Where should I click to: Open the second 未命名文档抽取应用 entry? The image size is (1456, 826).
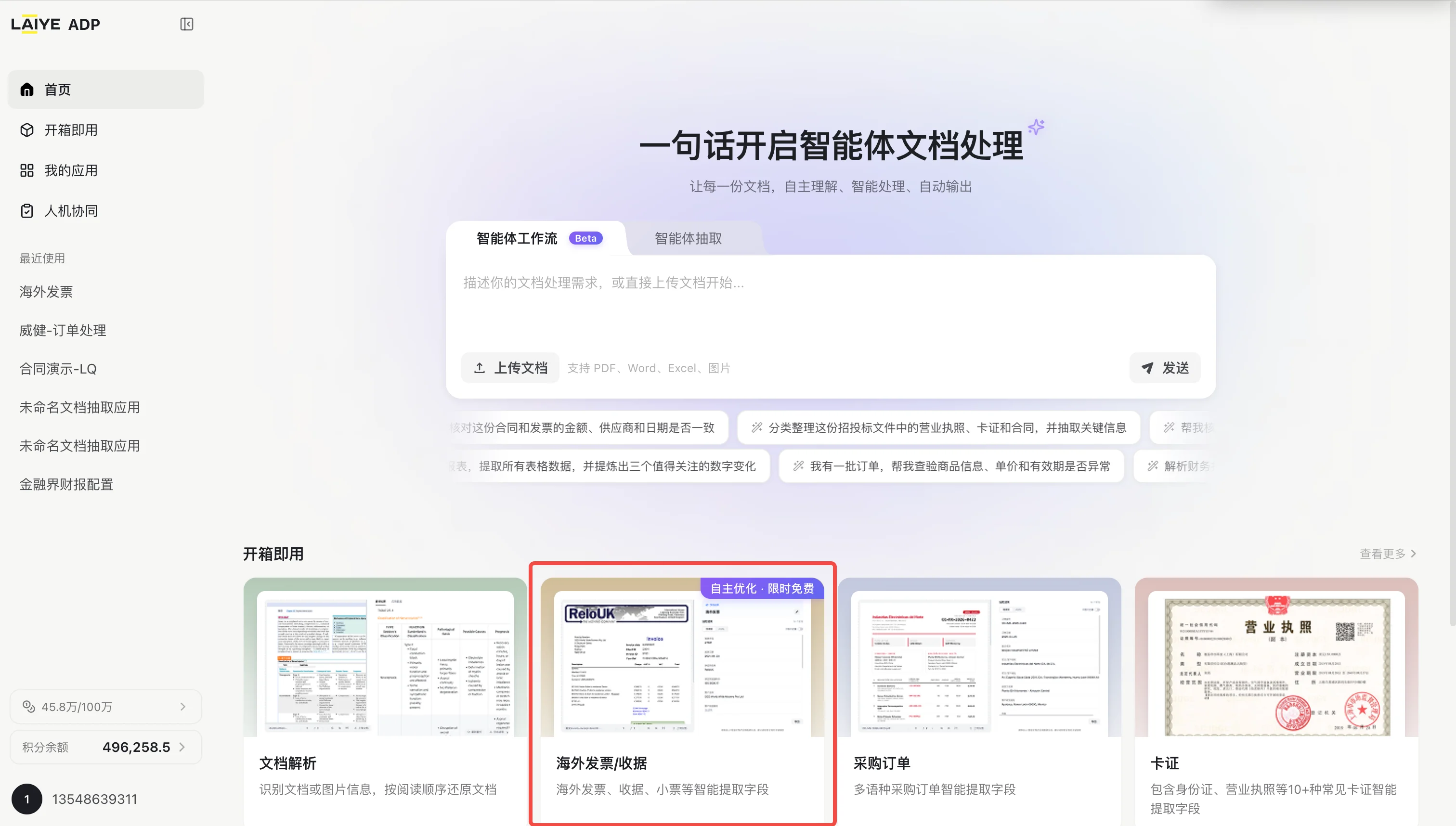point(79,446)
